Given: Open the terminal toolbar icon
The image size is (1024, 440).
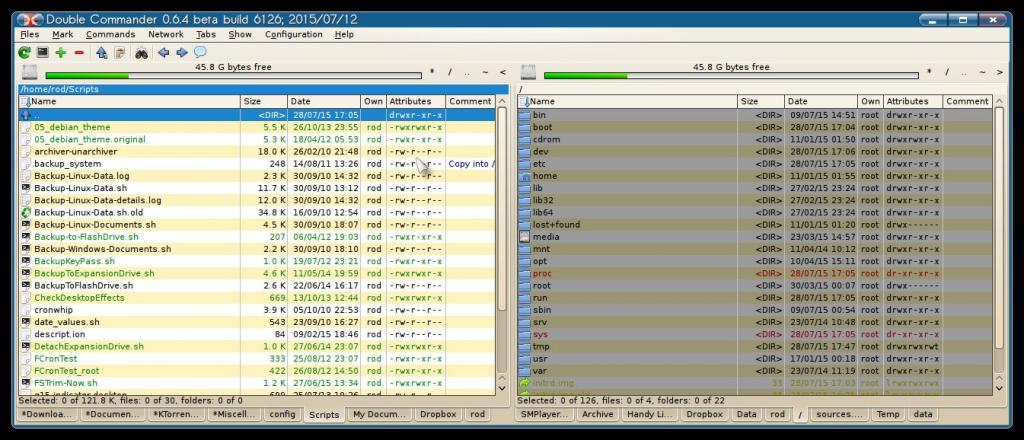Looking at the screenshot, I should click(43, 52).
